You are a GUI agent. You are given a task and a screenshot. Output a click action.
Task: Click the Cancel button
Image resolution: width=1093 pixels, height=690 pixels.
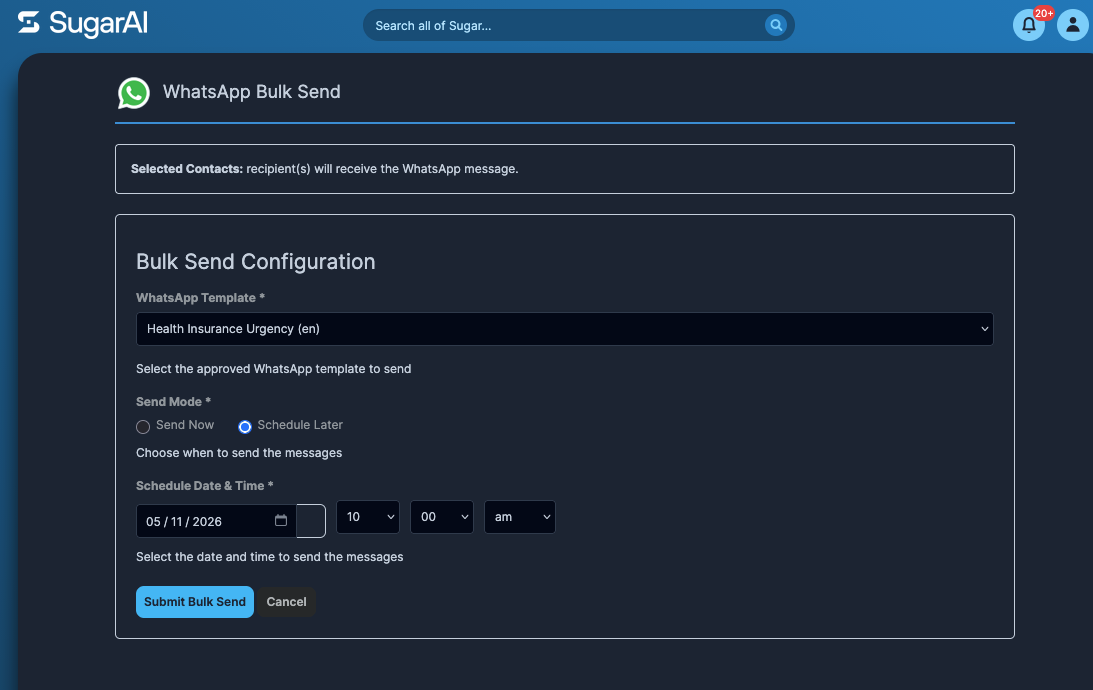coord(286,601)
